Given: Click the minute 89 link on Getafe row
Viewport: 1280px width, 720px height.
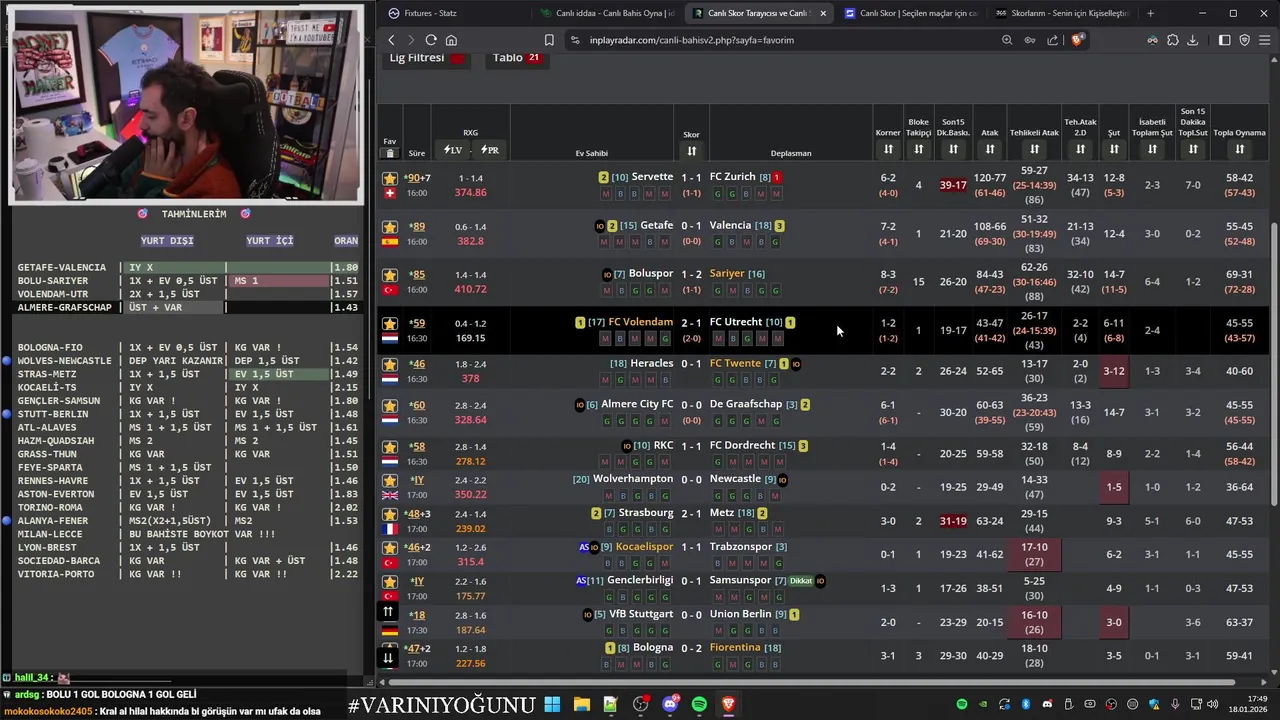Looking at the screenshot, I should [x=418, y=227].
